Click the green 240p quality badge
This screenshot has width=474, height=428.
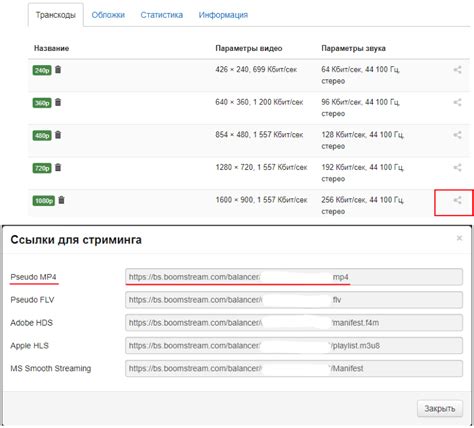(42, 70)
